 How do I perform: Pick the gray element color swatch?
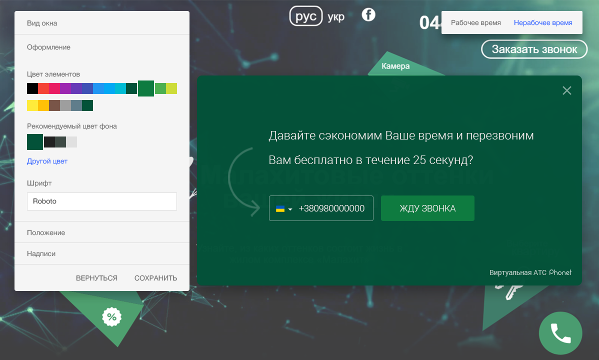(x=66, y=105)
